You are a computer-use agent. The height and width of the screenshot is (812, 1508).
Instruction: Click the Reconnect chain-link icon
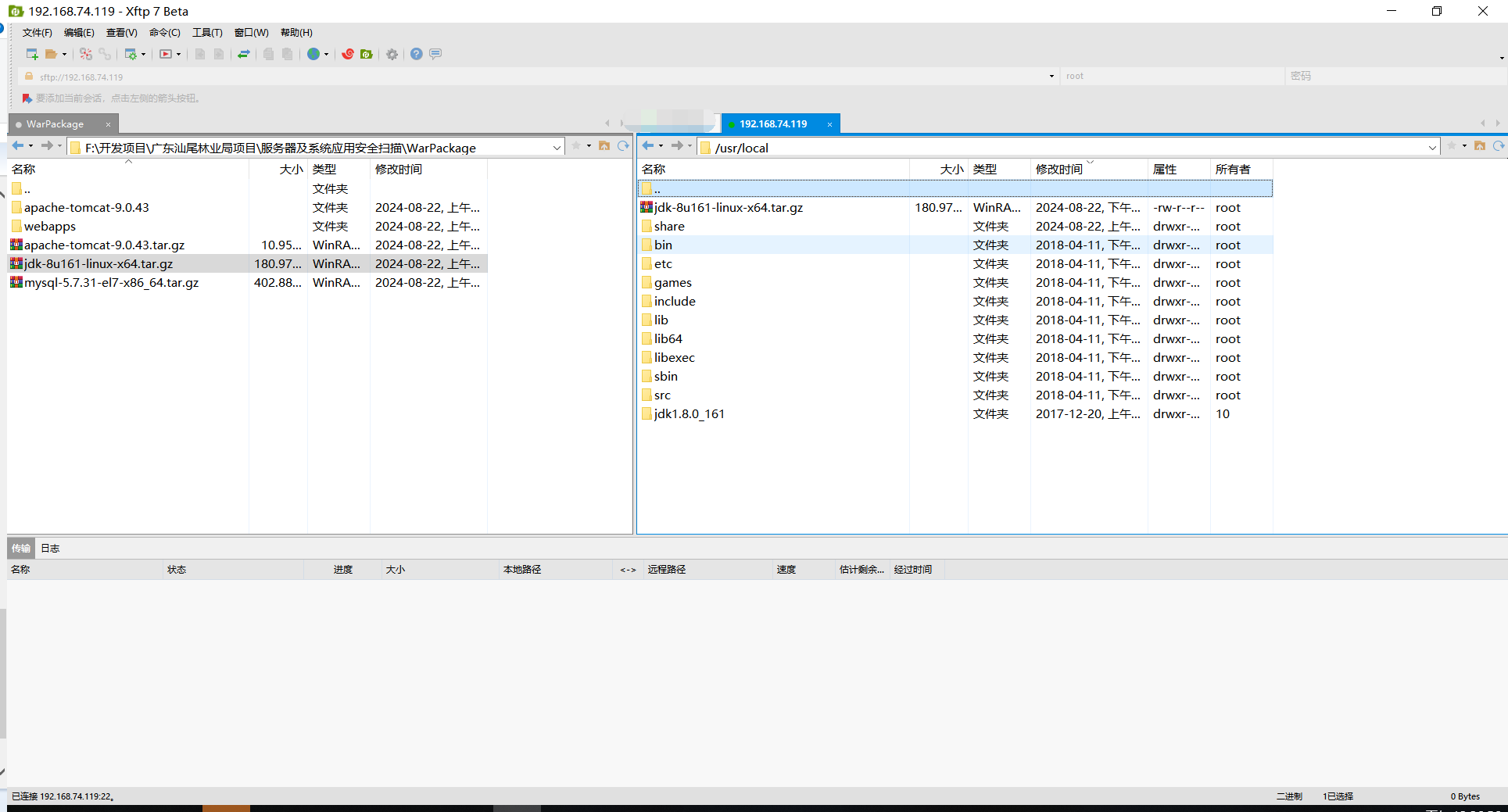tap(105, 54)
